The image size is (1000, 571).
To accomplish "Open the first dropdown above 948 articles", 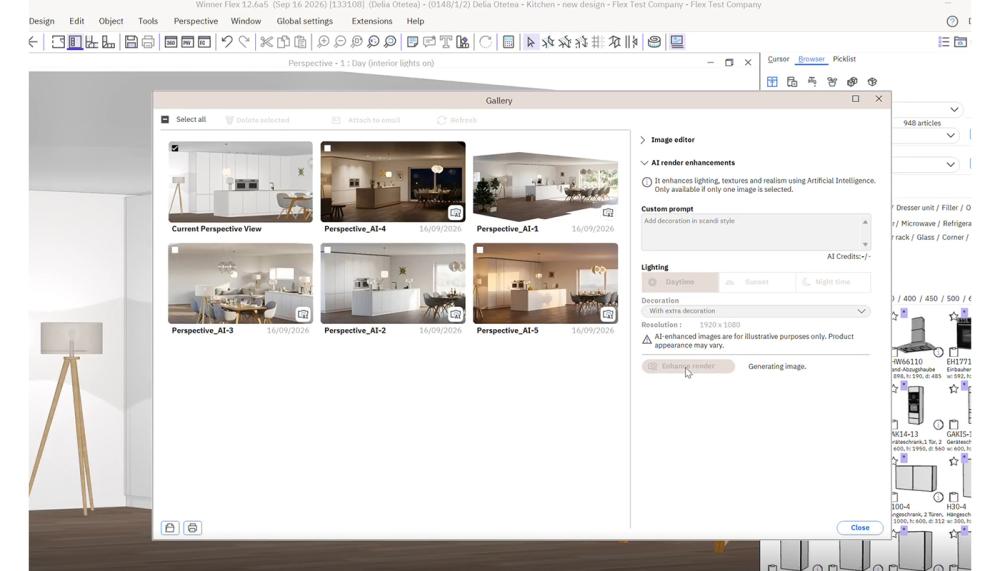I will (x=954, y=109).
